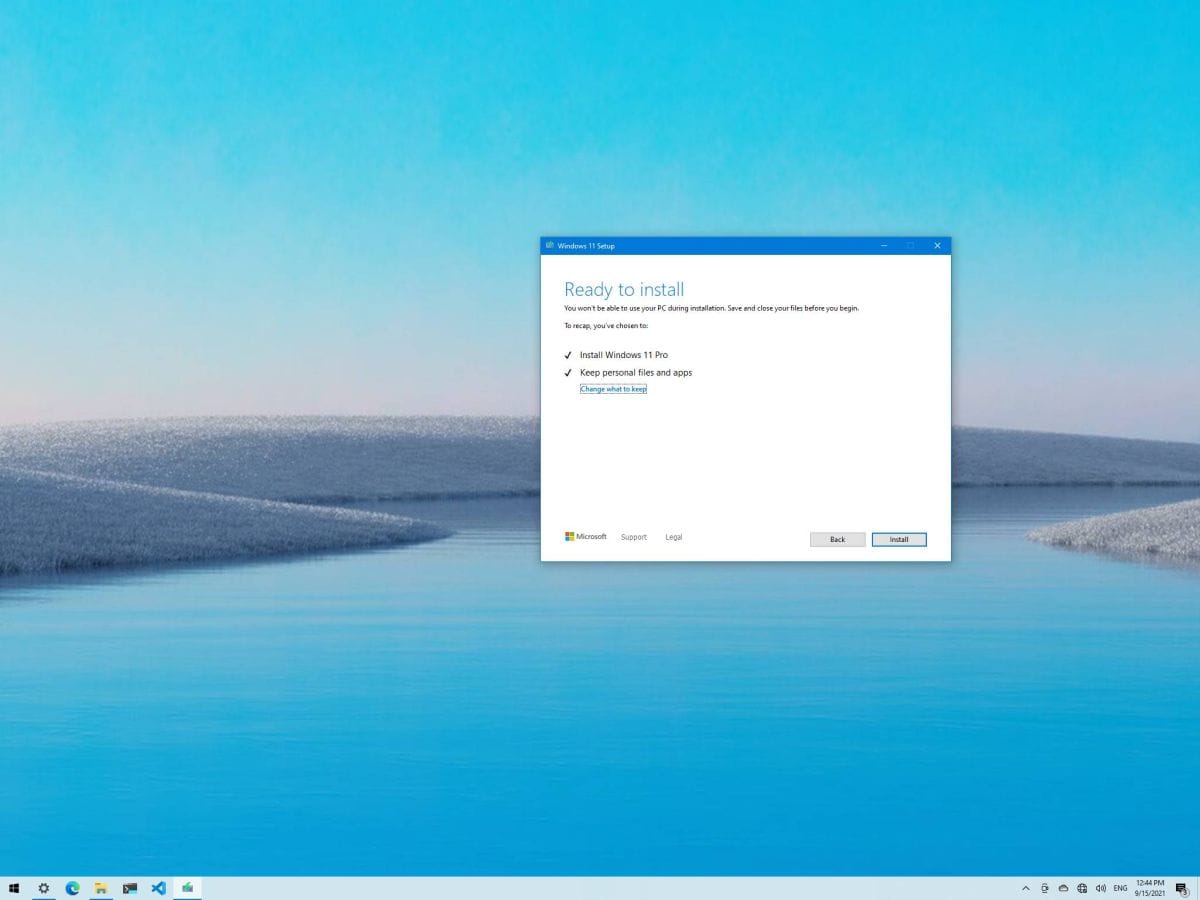Screen dimensions: 1200x900
Task: Open the Action Center notifications icon
Action: coord(1181,888)
